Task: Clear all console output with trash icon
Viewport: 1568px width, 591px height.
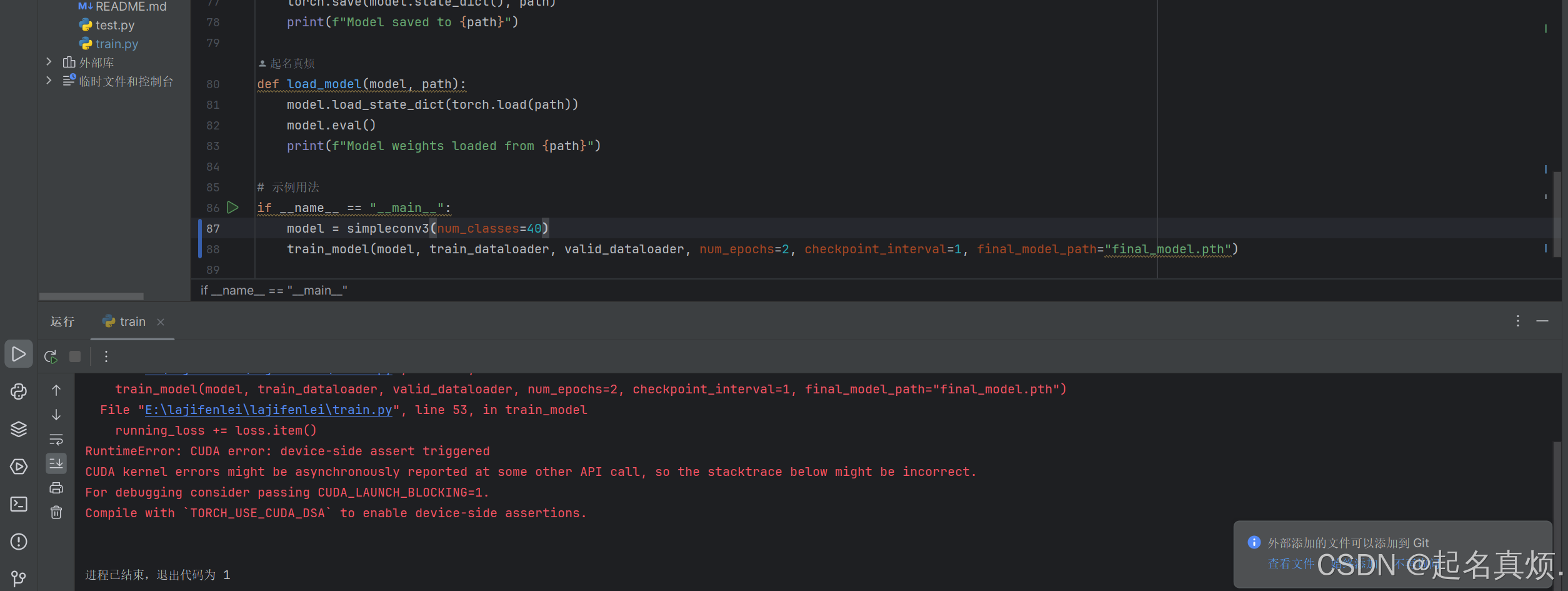Action: click(x=56, y=512)
